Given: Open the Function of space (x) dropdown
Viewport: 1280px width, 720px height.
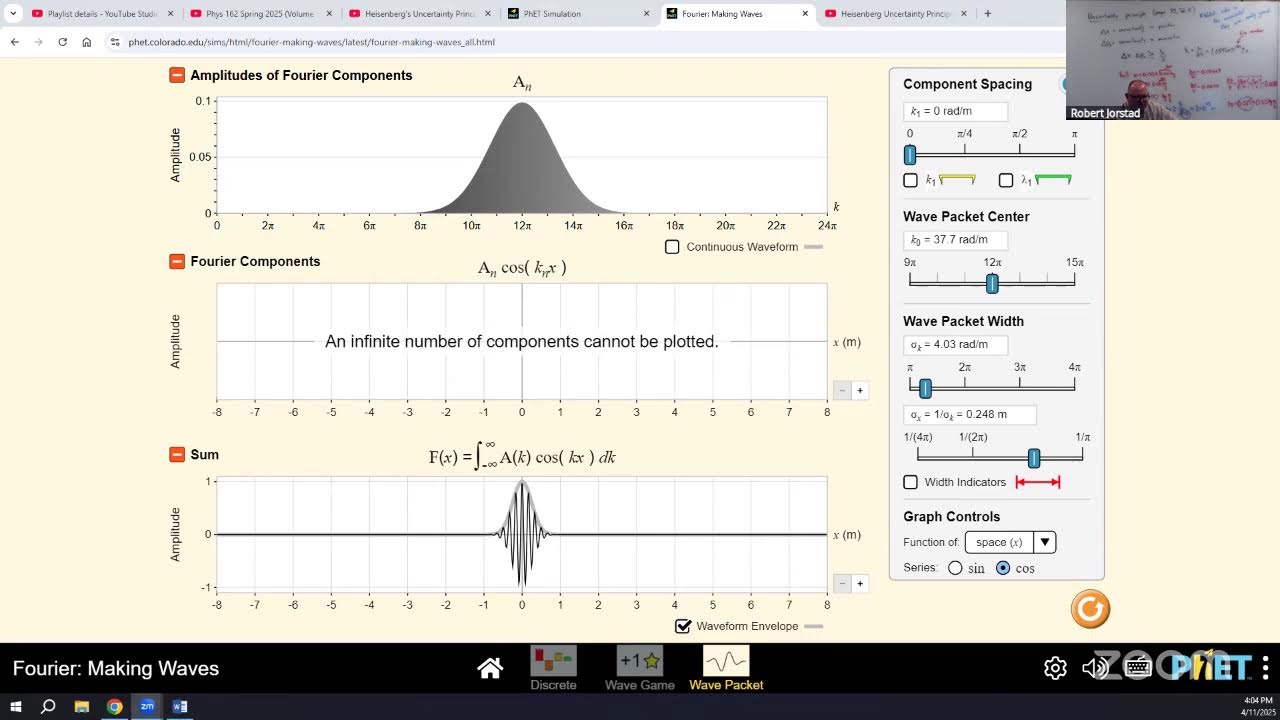Looking at the screenshot, I should 1010,542.
